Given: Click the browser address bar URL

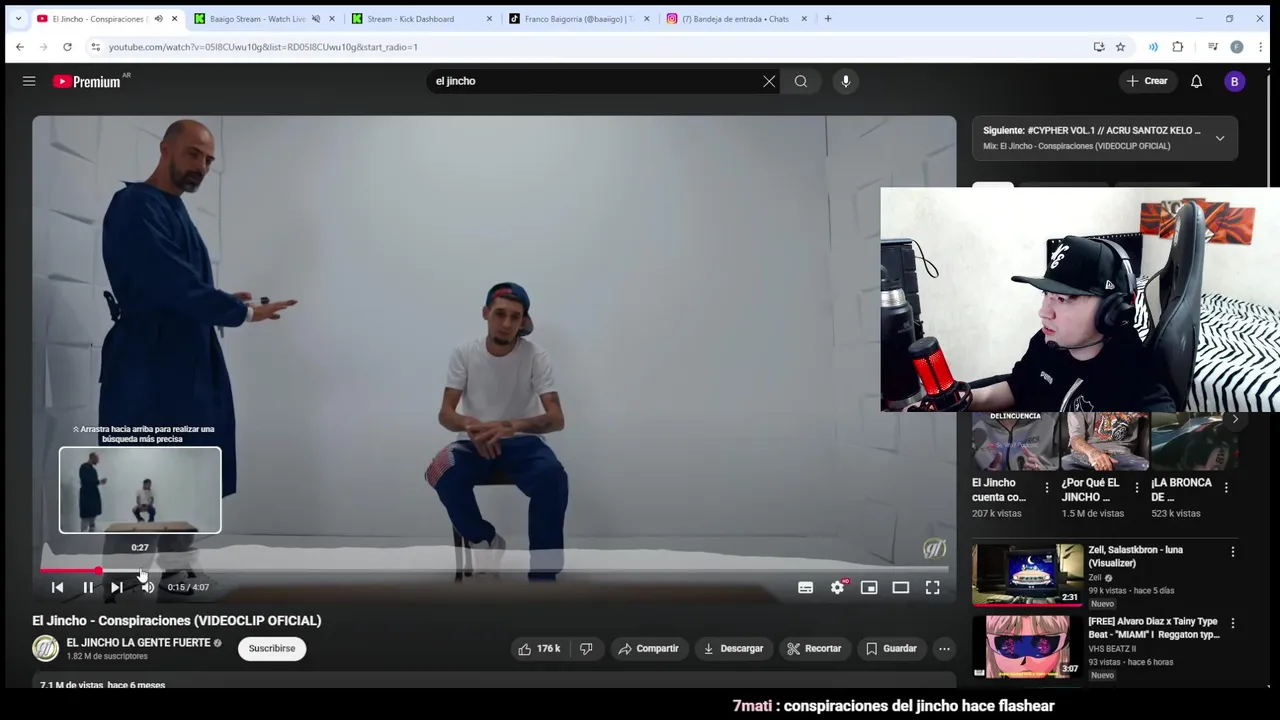Looking at the screenshot, I should tap(263, 47).
